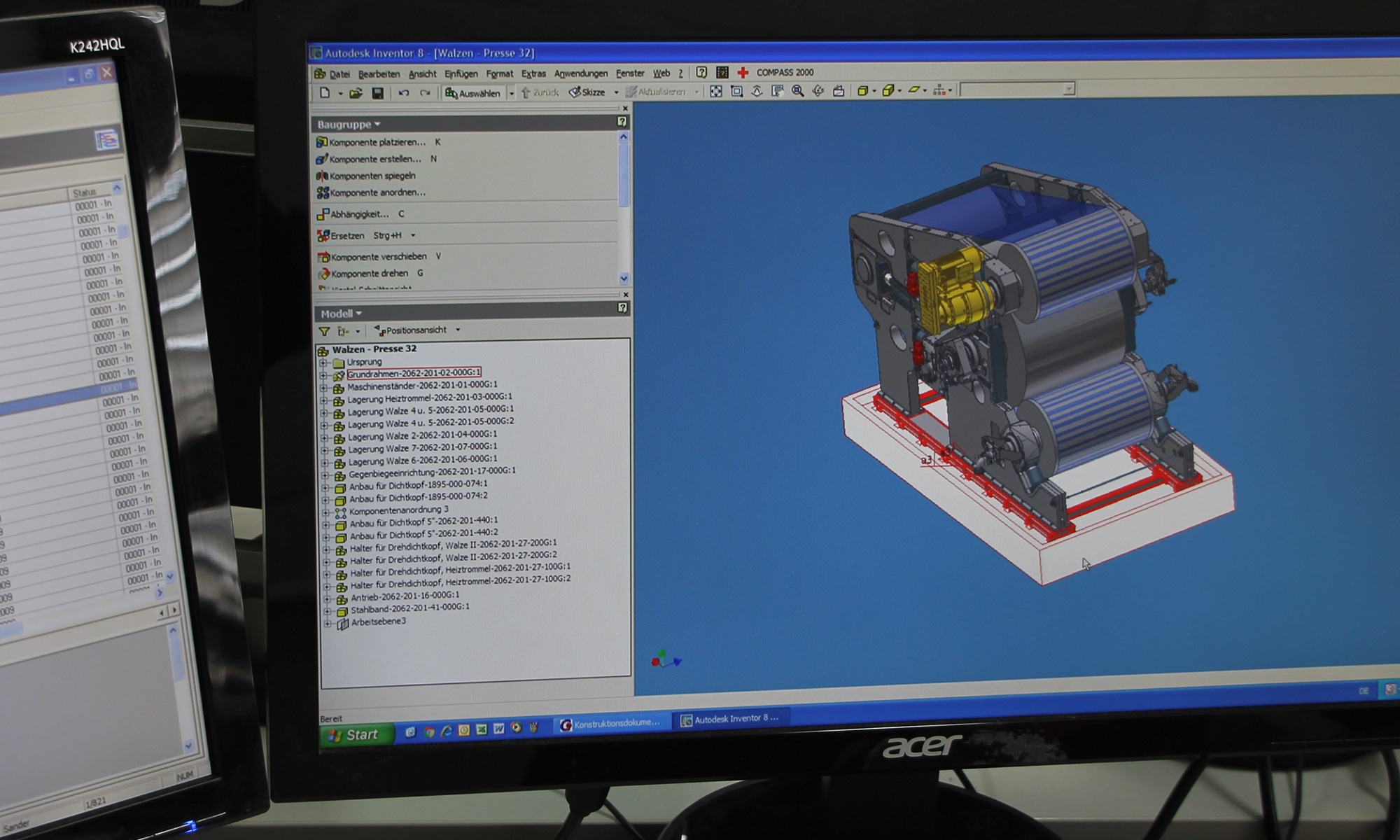This screenshot has height=840, width=1400.
Task: Open the empty toolbar combo box
Action: pos(1017,89)
